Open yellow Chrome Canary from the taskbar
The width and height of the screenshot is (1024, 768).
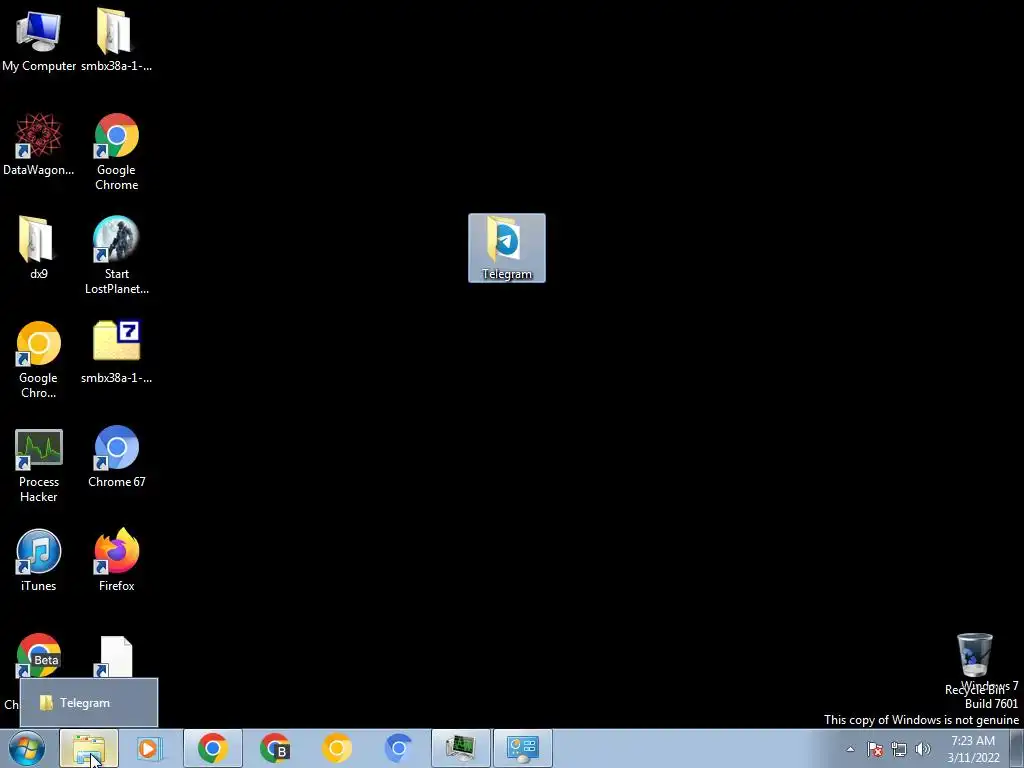(337, 748)
